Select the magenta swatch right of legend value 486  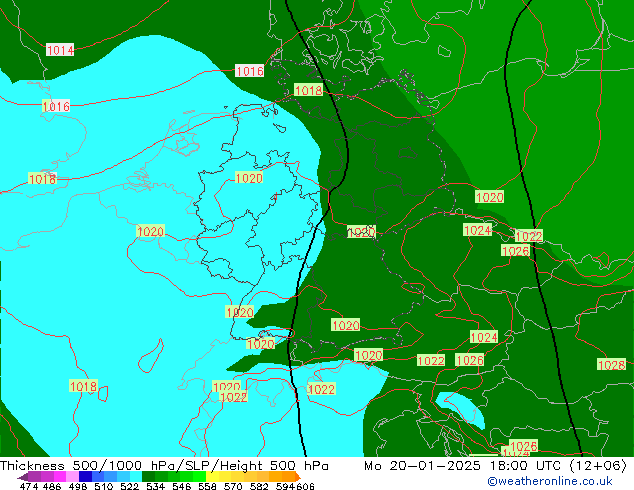point(59,476)
